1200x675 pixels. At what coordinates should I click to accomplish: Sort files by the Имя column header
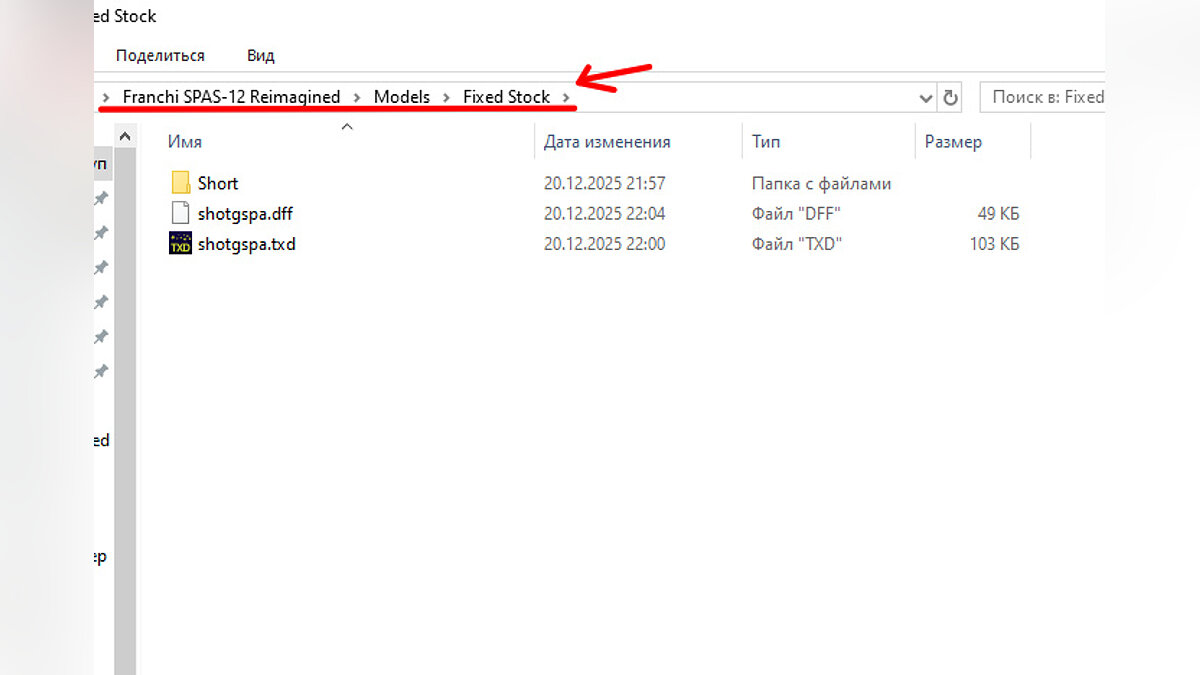pos(185,142)
